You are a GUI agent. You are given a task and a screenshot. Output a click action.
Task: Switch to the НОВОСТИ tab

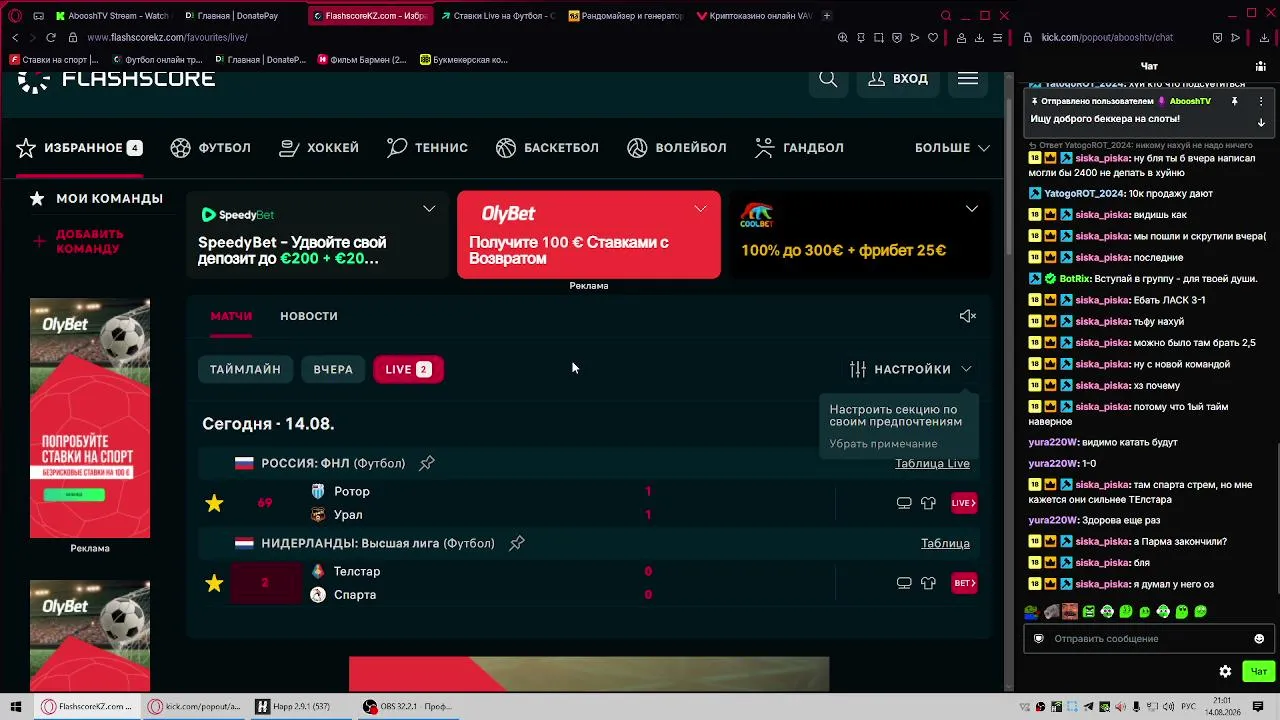tap(309, 316)
